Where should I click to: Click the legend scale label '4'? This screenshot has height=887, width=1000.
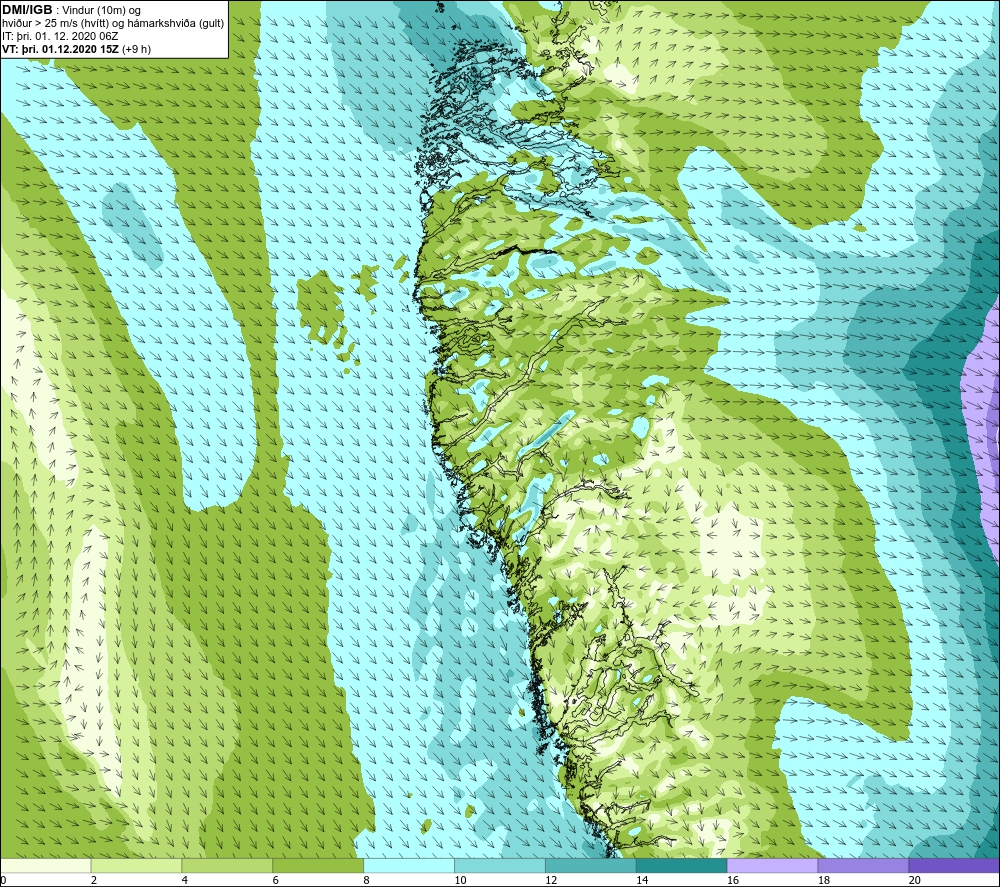pyautogui.click(x=185, y=880)
